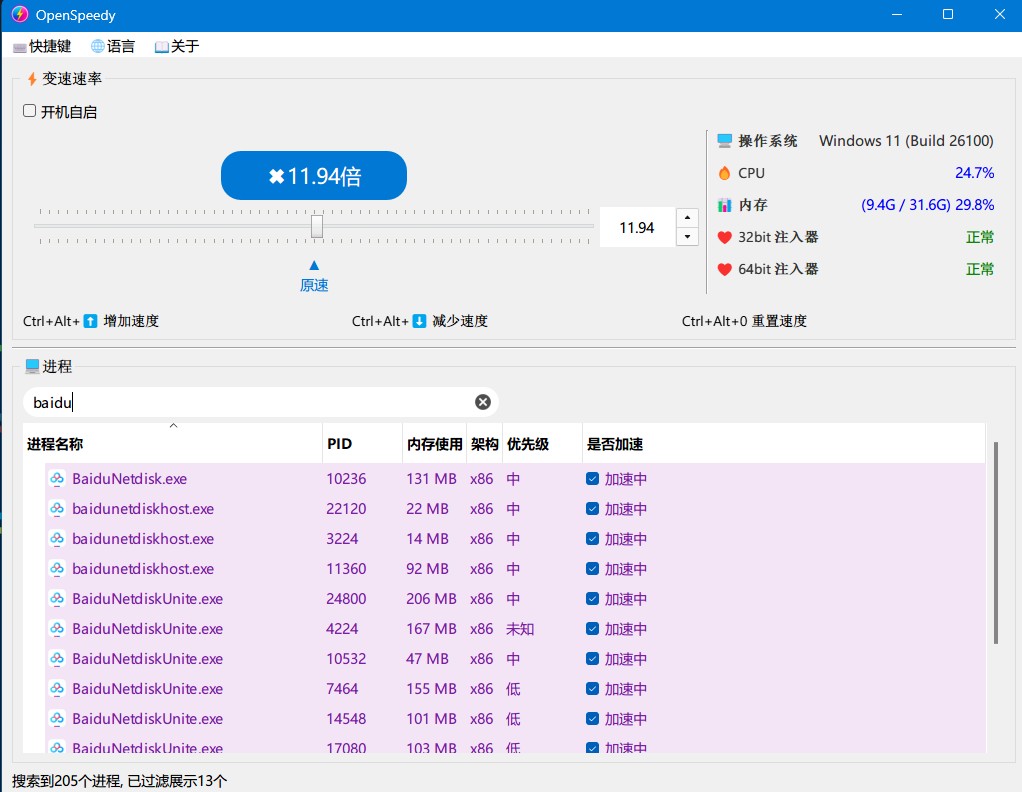The width and height of the screenshot is (1022, 792).
Task: Click the red heart icon beside 32bit 注入器
Action: 724,237
